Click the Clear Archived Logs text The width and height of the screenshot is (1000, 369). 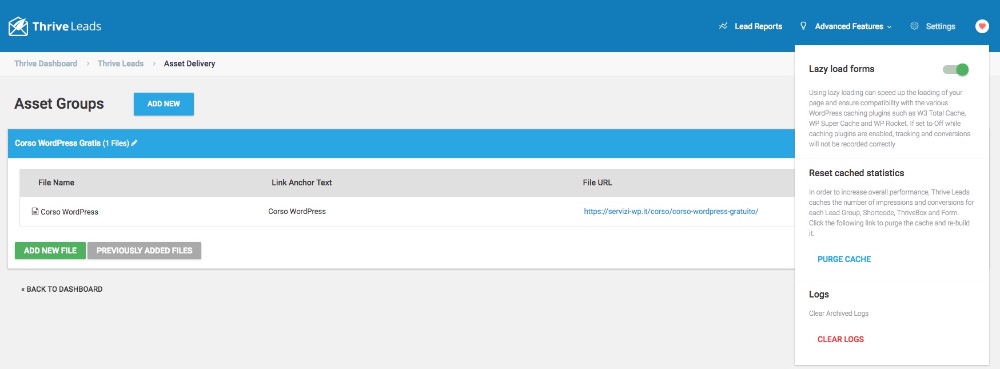(839, 314)
